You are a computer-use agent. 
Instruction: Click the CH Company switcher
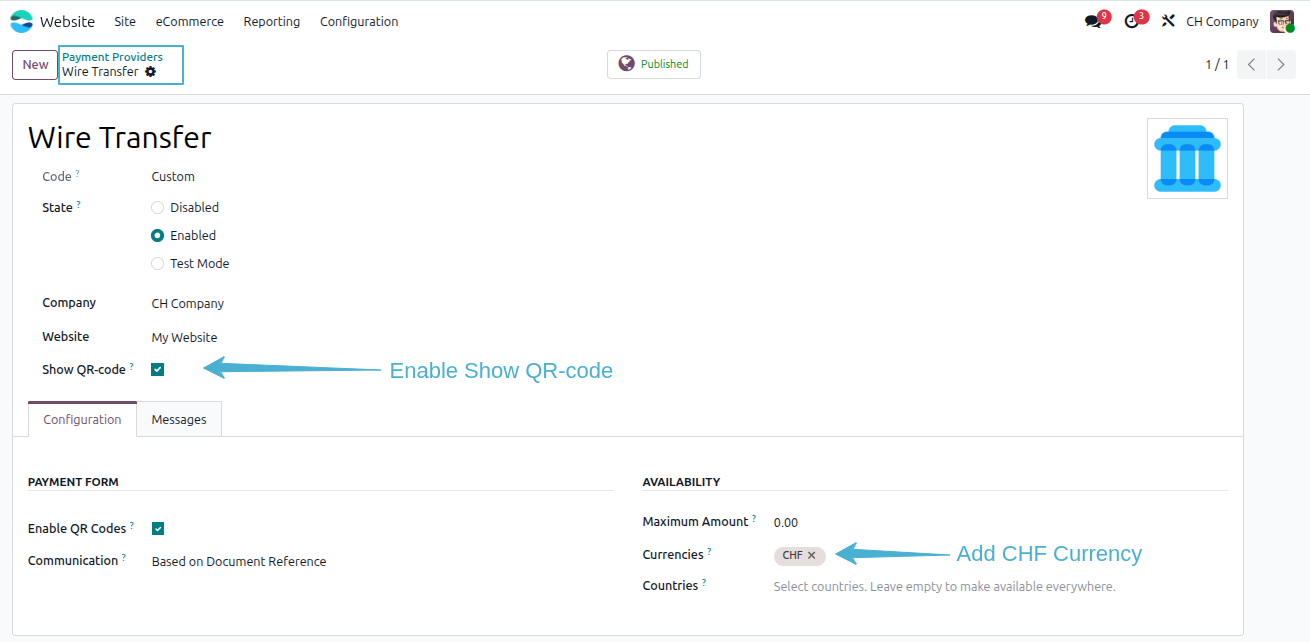pos(1222,21)
